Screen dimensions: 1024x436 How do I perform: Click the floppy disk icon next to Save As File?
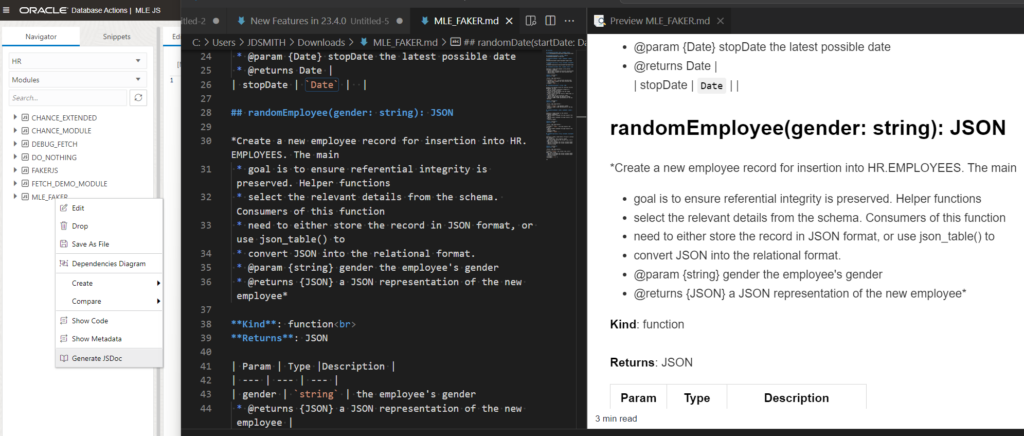(64, 244)
